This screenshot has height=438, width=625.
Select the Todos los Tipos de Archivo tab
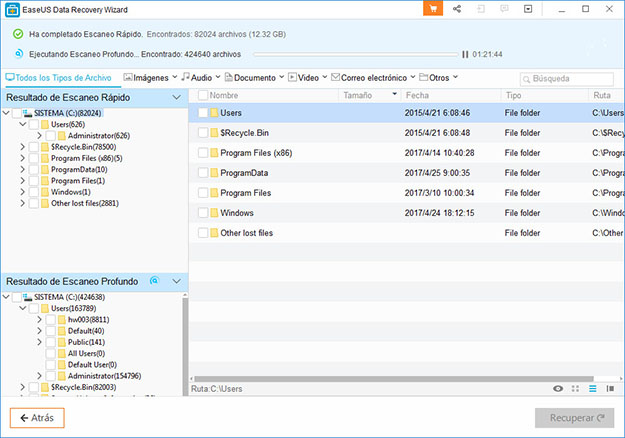tap(59, 78)
